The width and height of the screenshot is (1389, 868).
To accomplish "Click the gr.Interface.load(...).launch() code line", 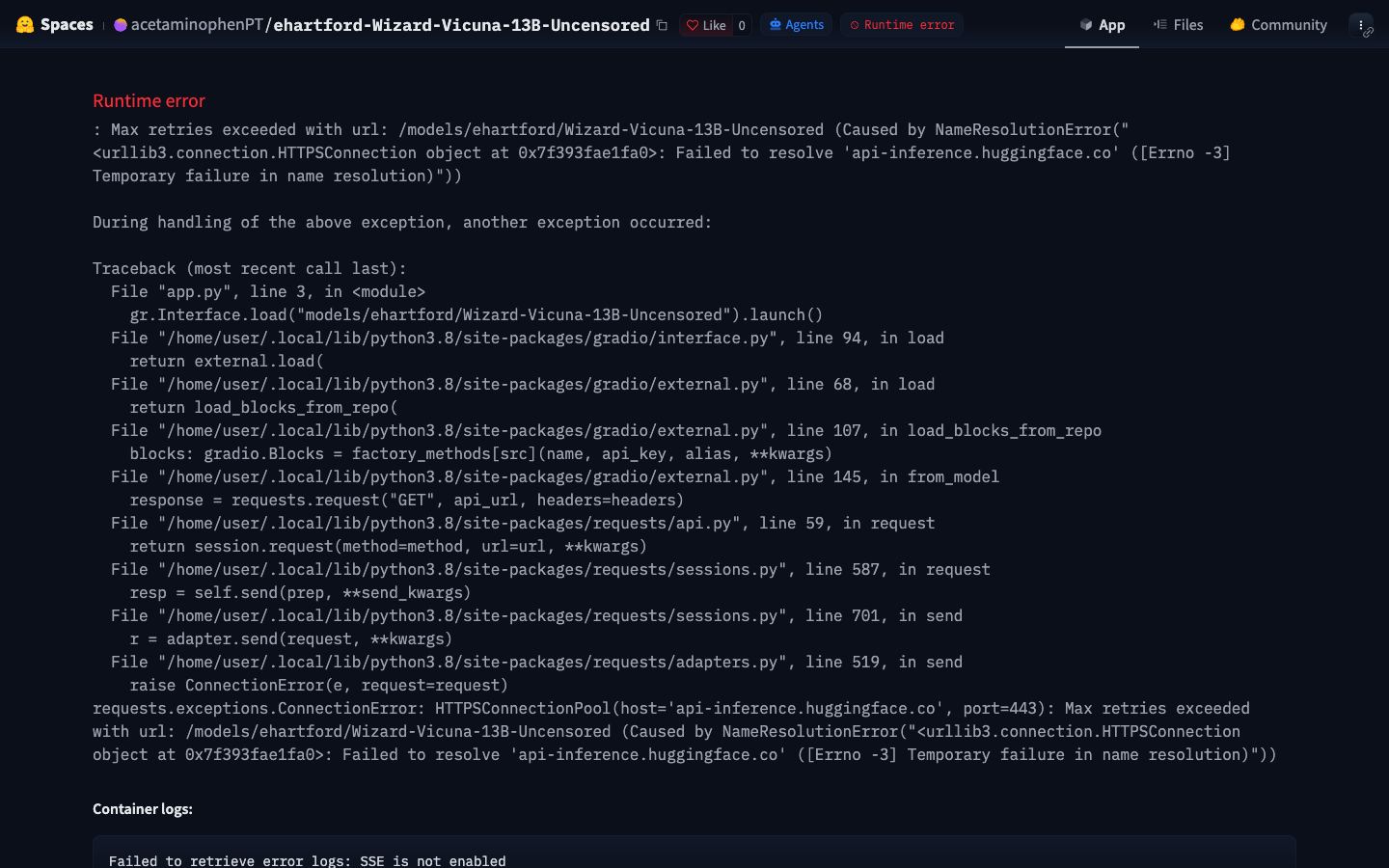I will click(x=477, y=314).
